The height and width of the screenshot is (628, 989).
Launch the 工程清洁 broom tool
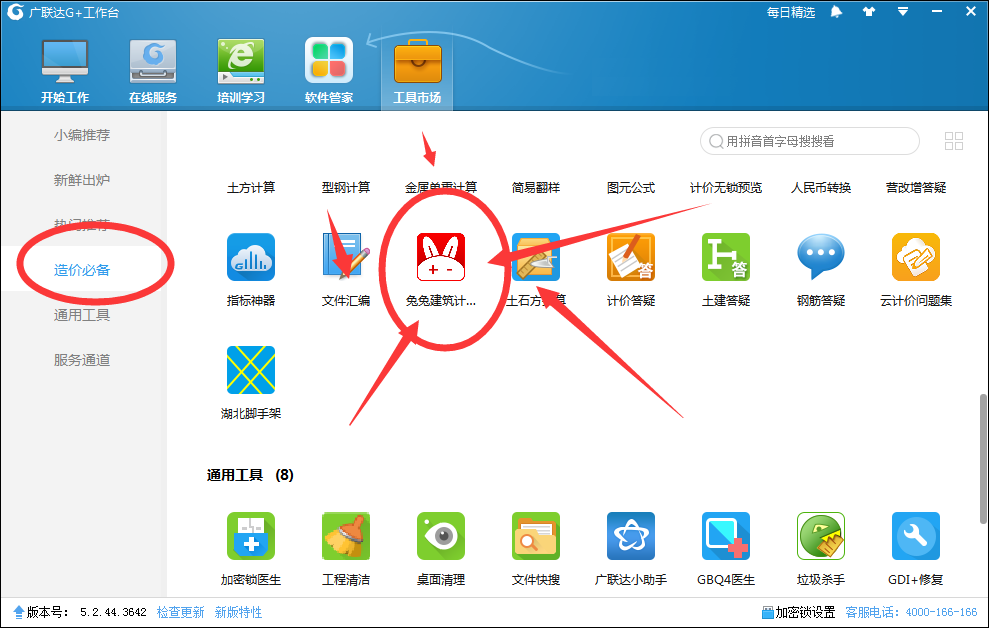pyautogui.click(x=346, y=536)
